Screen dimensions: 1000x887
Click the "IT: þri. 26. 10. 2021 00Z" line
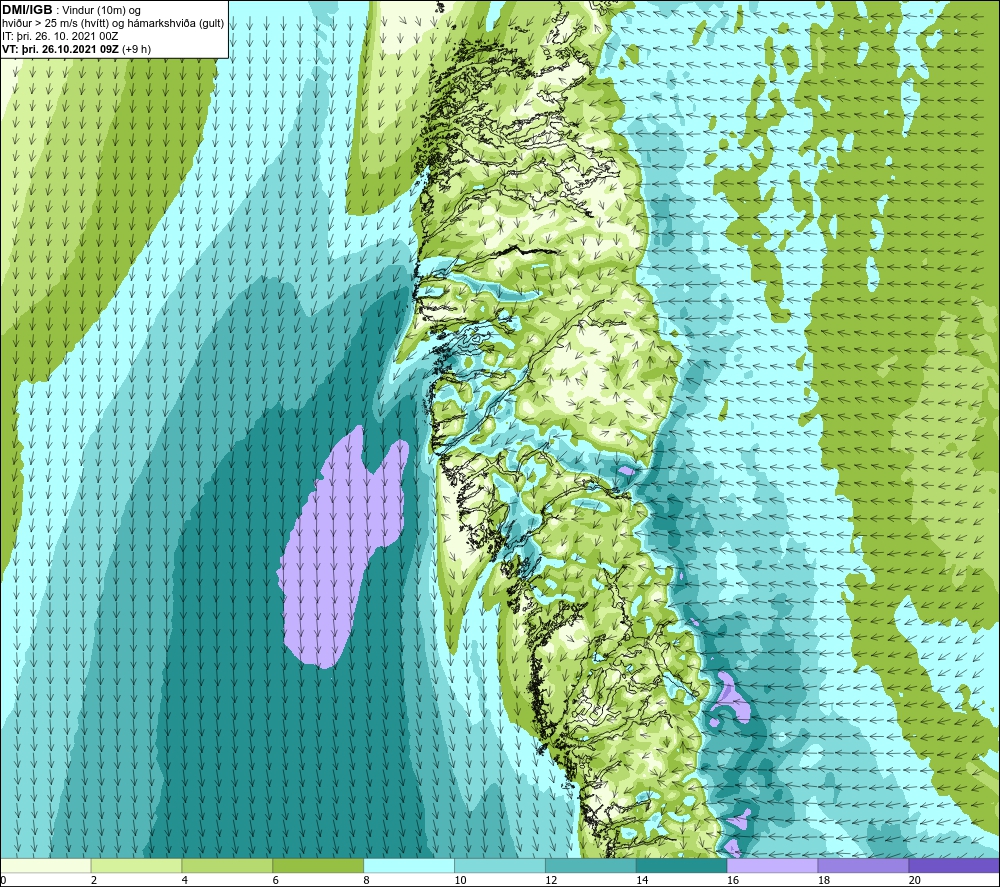tap(61, 36)
